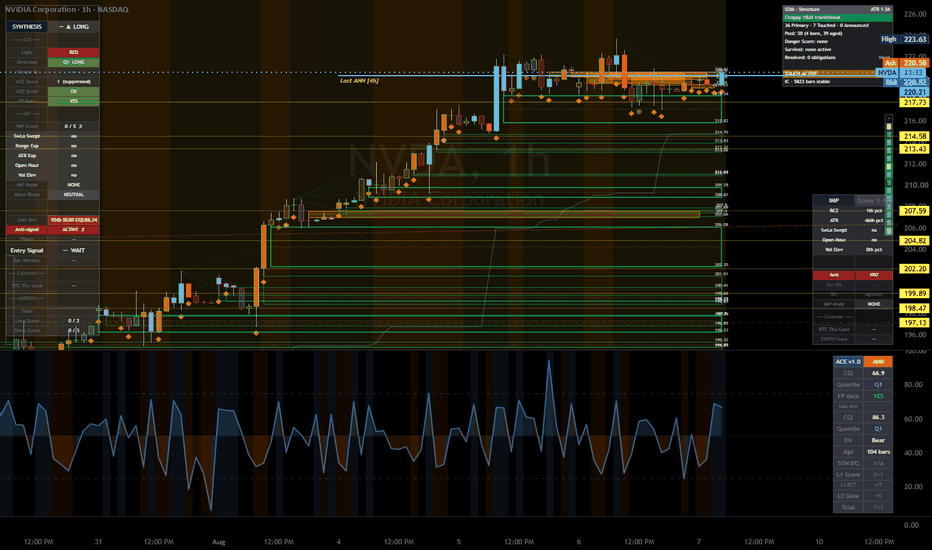932x550 pixels.
Task: Click the red Anti-signal label cell
Action: tap(27, 229)
